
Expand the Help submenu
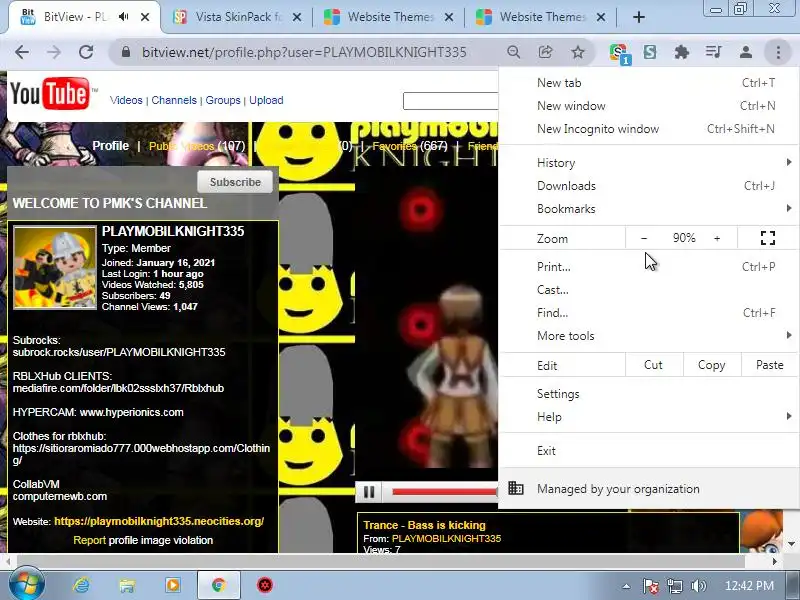tap(648, 417)
